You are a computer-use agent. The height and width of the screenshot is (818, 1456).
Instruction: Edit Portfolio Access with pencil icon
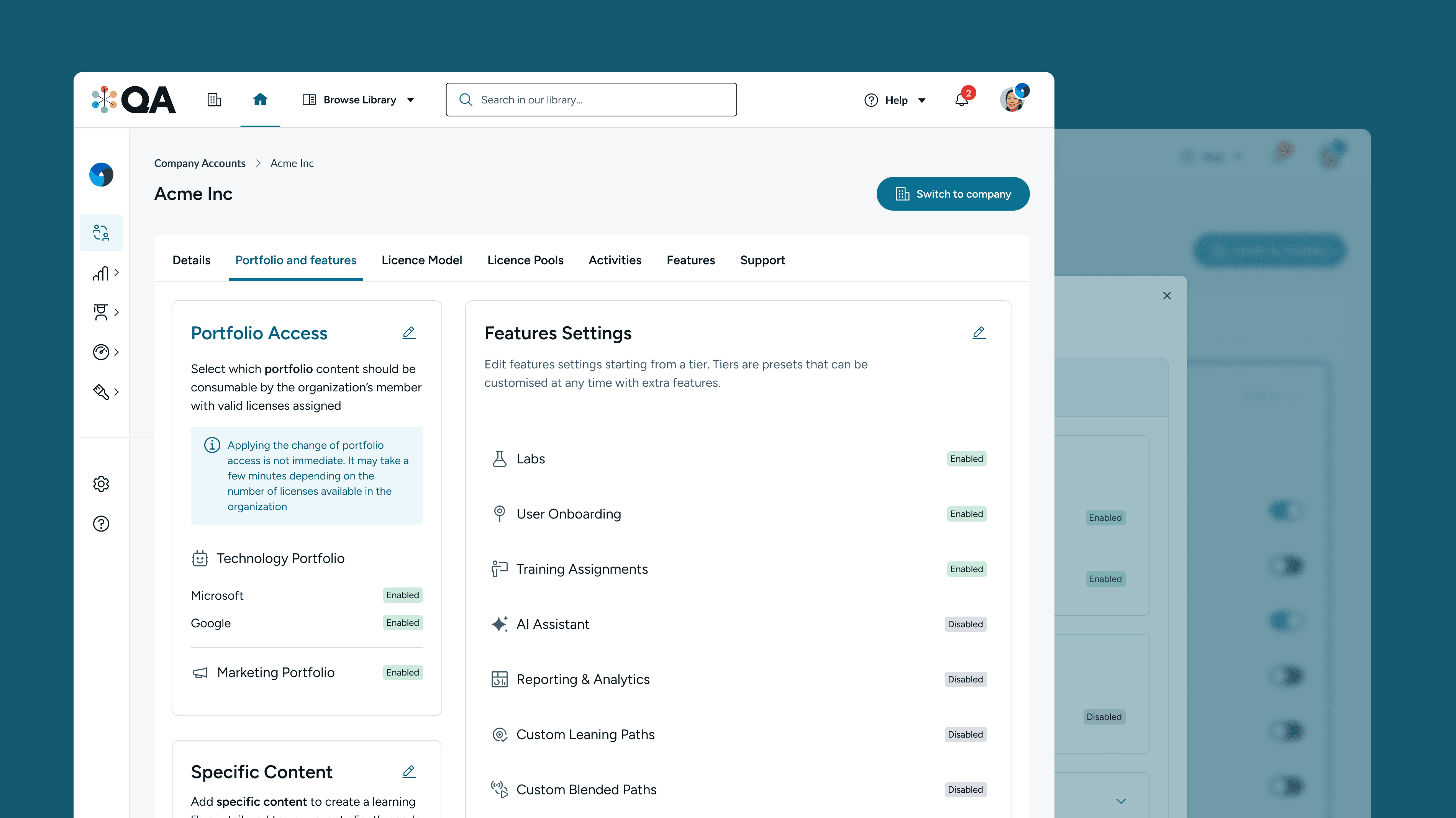[x=409, y=333]
